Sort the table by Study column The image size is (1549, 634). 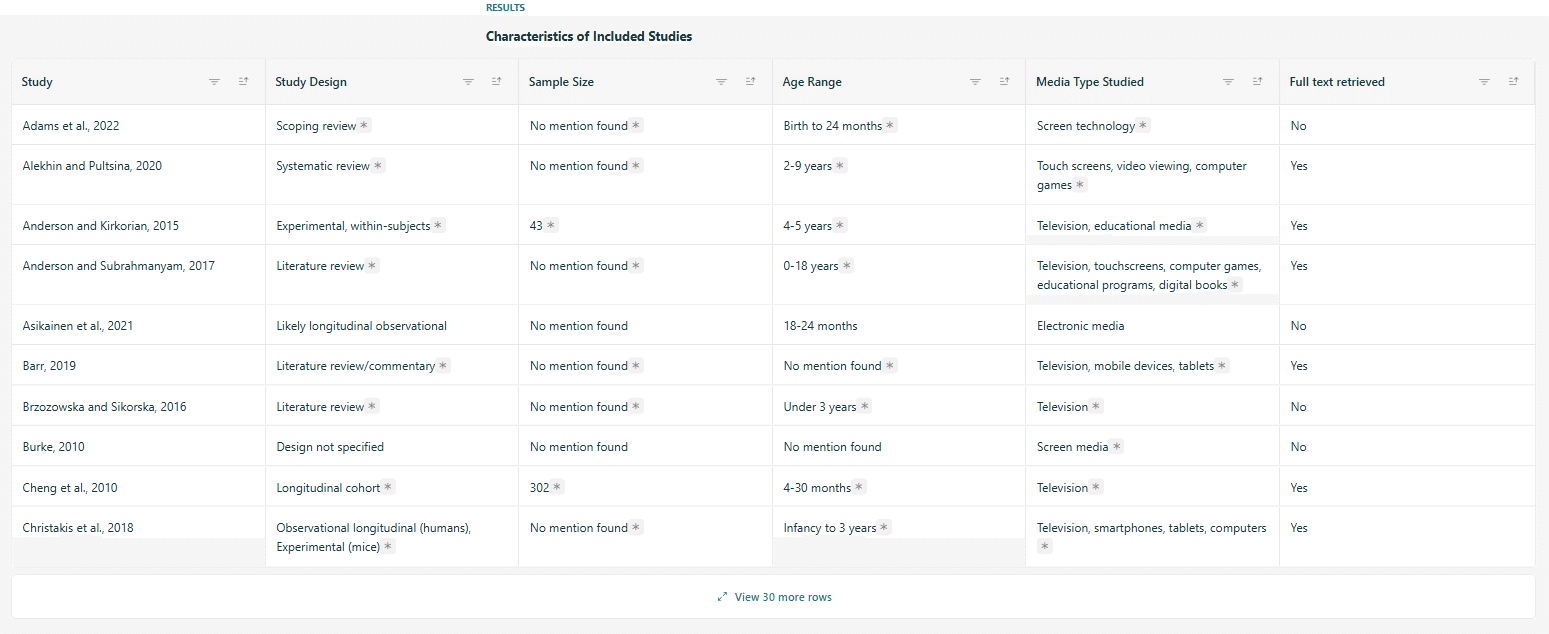point(243,82)
